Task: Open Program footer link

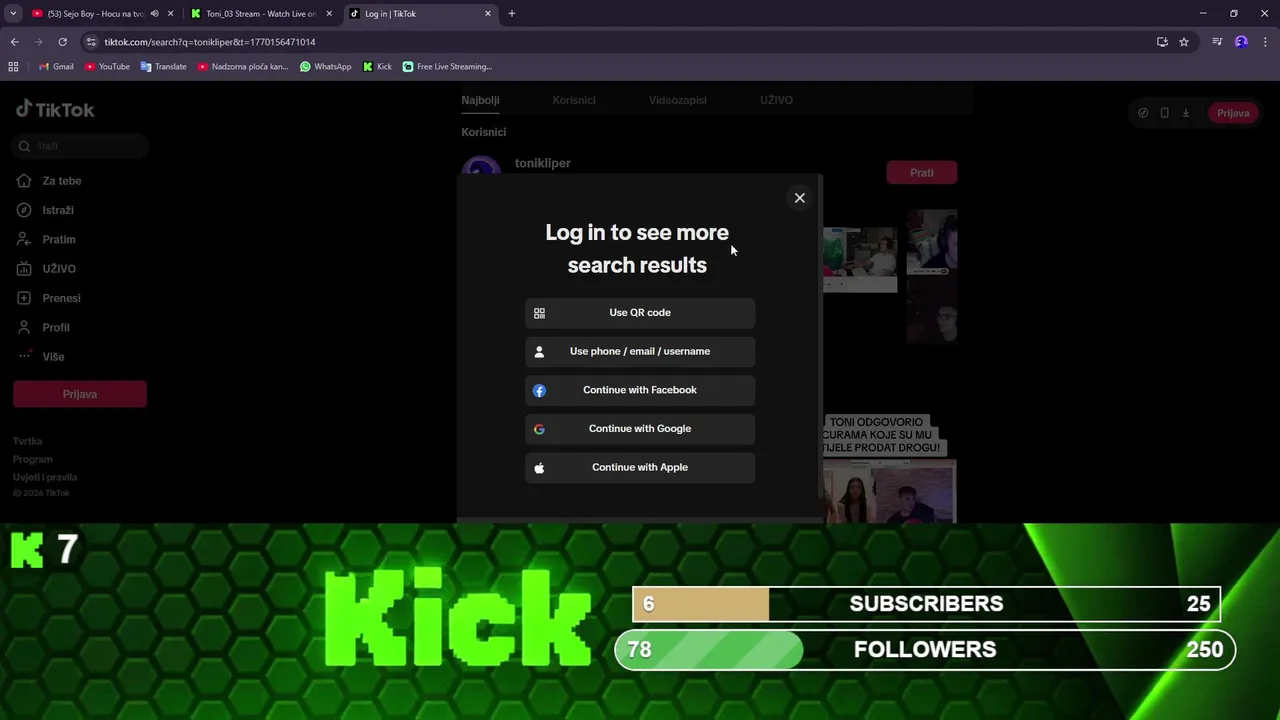Action: (33, 459)
